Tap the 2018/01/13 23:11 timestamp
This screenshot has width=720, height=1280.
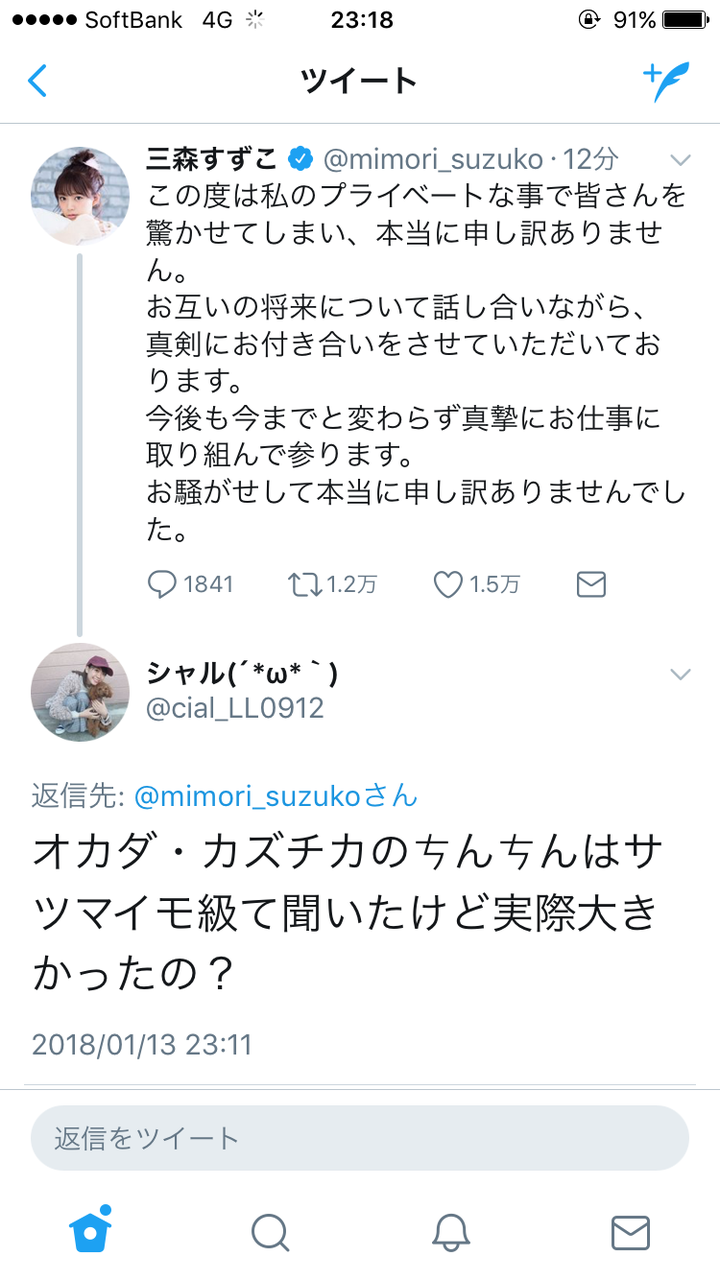coord(142,1045)
